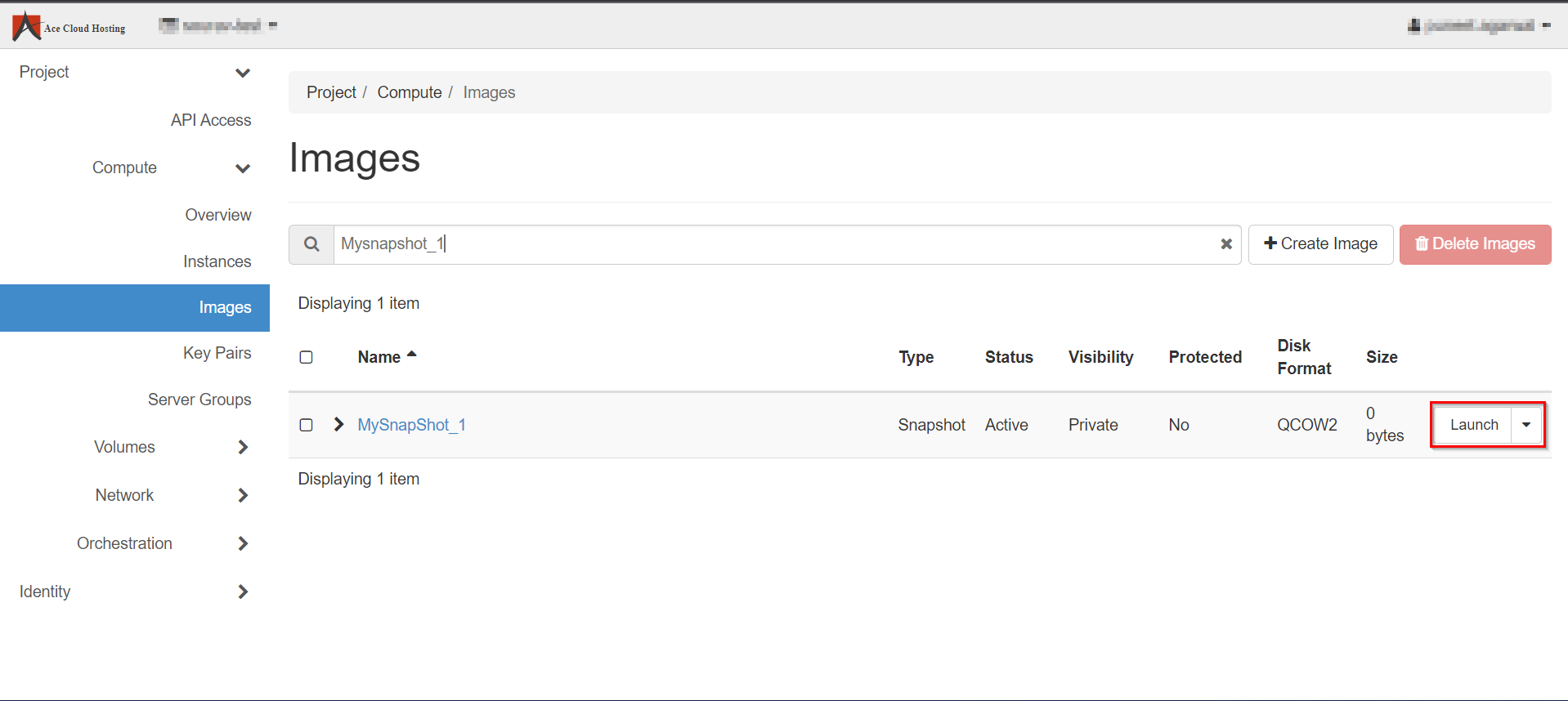Open the user account menu in header
The height and width of the screenshot is (701, 1568).
1479,25
